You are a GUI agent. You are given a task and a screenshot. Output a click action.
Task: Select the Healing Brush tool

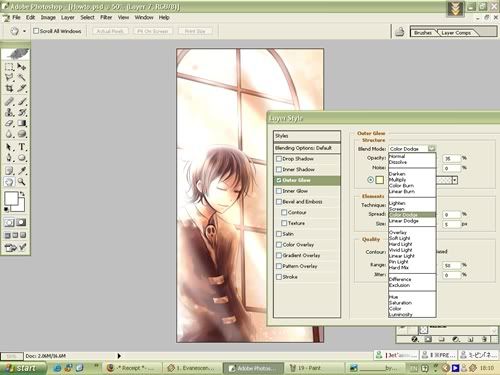coord(9,102)
